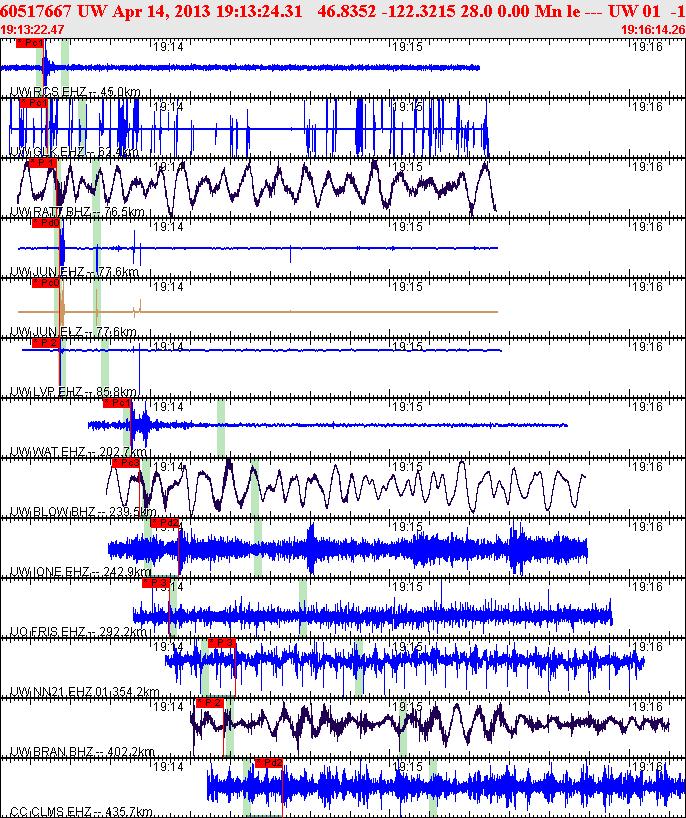
Task: Click station label UW NN21 EHZ 01 354.2km
Action: [85, 692]
